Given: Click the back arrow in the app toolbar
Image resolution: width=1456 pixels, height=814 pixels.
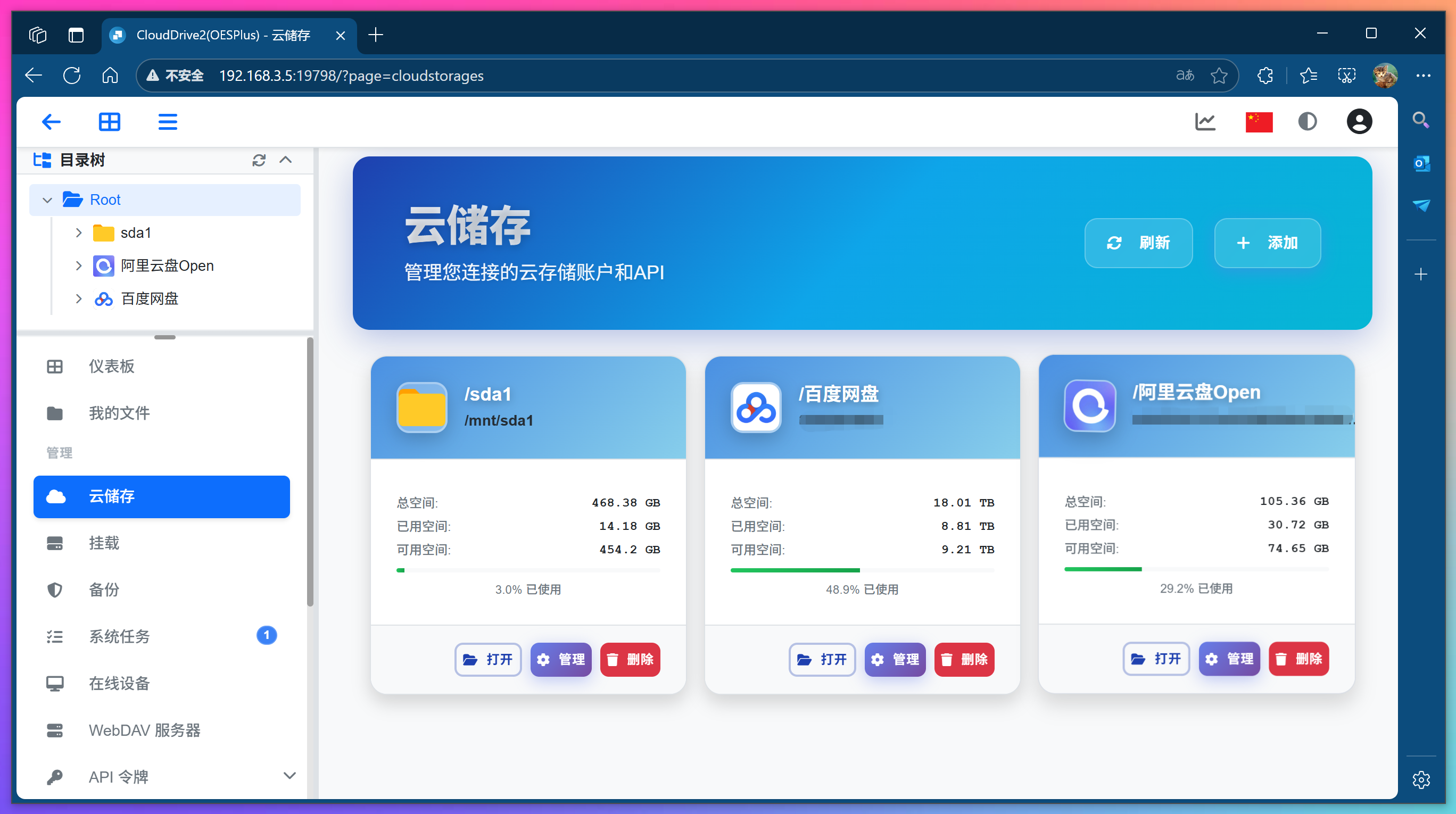Looking at the screenshot, I should 52,121.
